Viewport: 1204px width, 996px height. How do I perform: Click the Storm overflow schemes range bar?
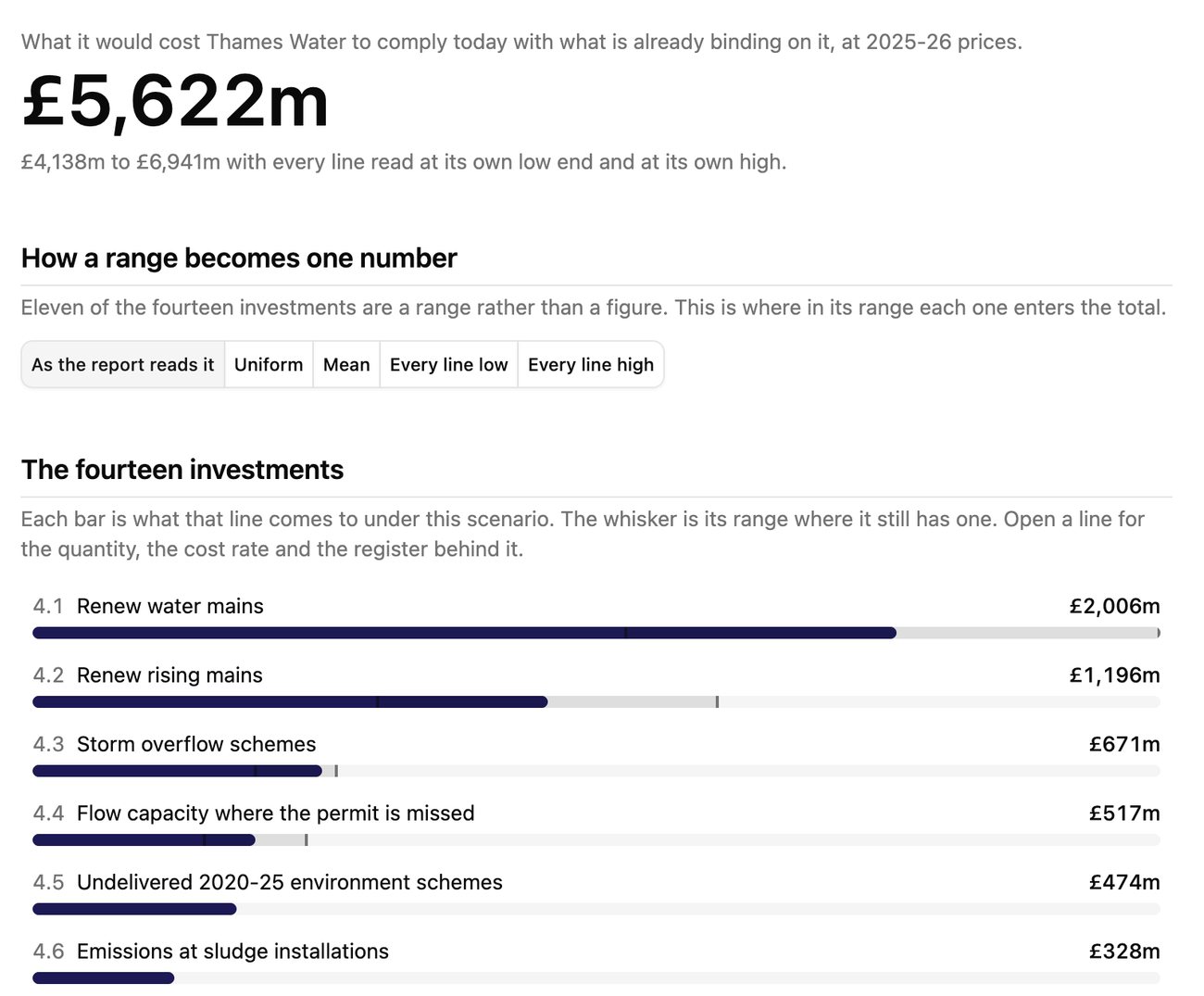pyautogui.click(x=596, y=771)
